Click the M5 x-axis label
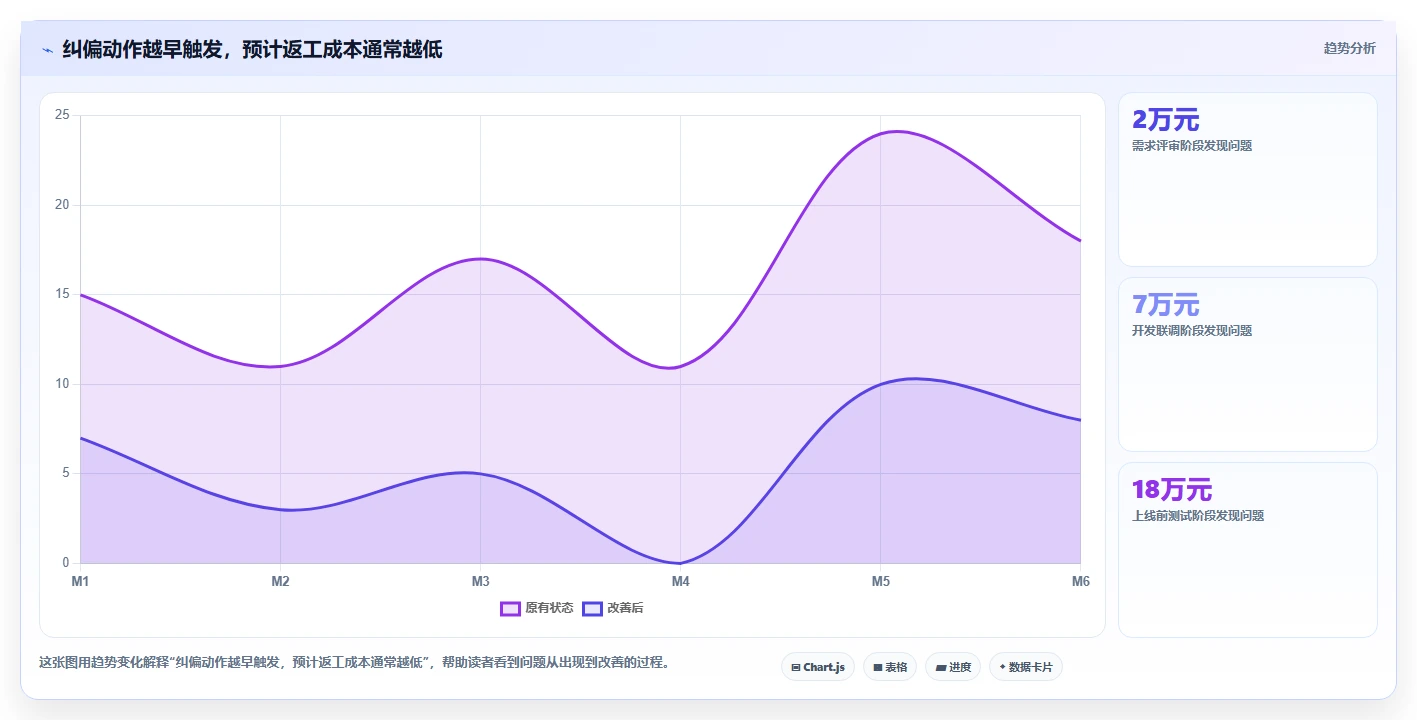The width and height of the screenshot is (1417, 720). (x=880, y=581)
